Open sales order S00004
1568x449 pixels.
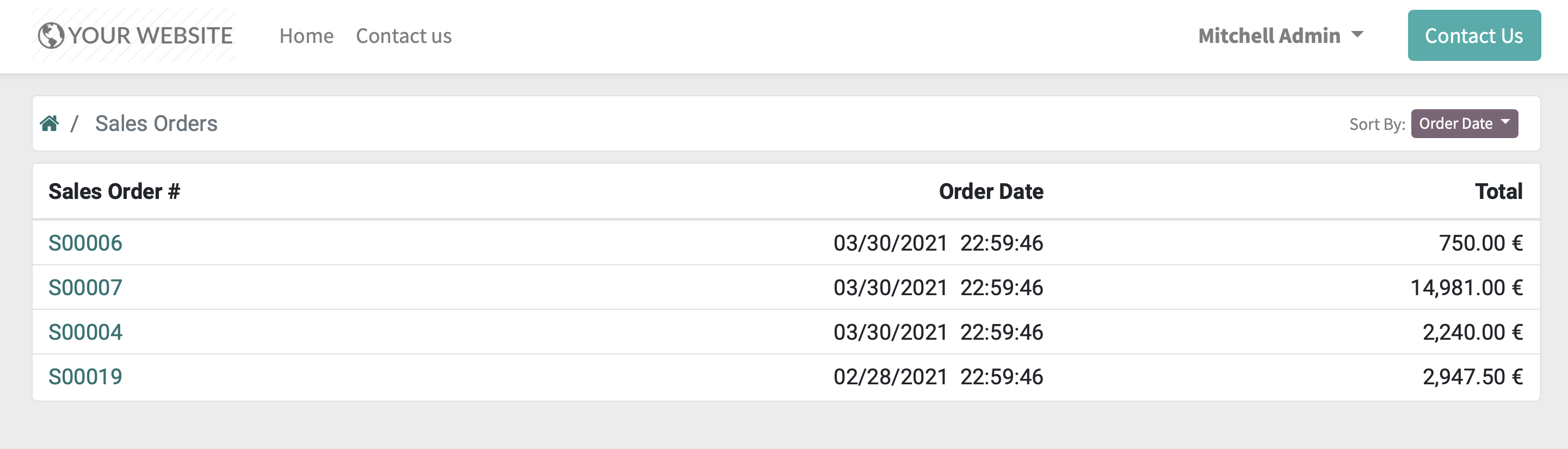coord(85,332)
